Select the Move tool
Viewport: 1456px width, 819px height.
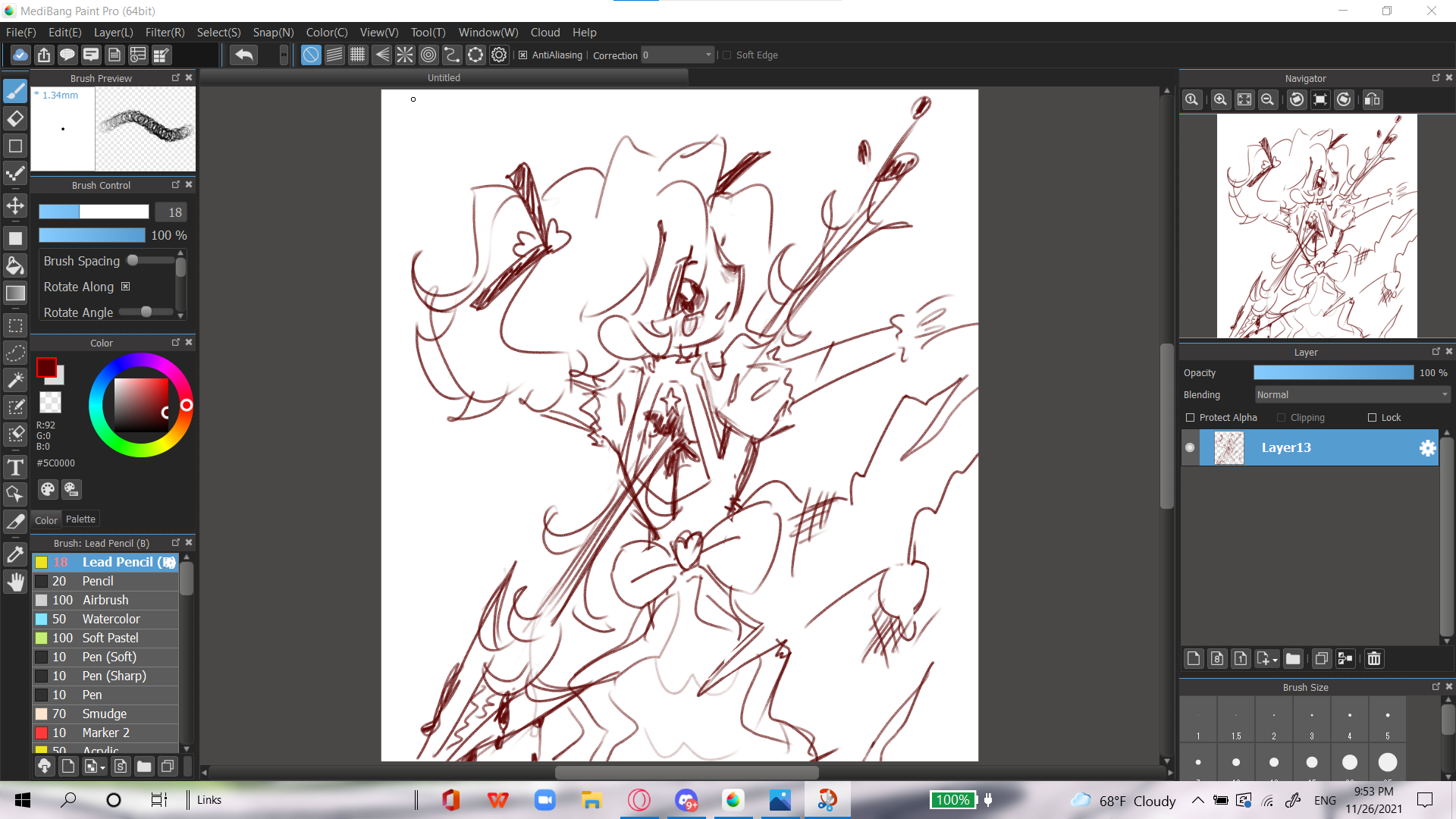pos(15,206)
